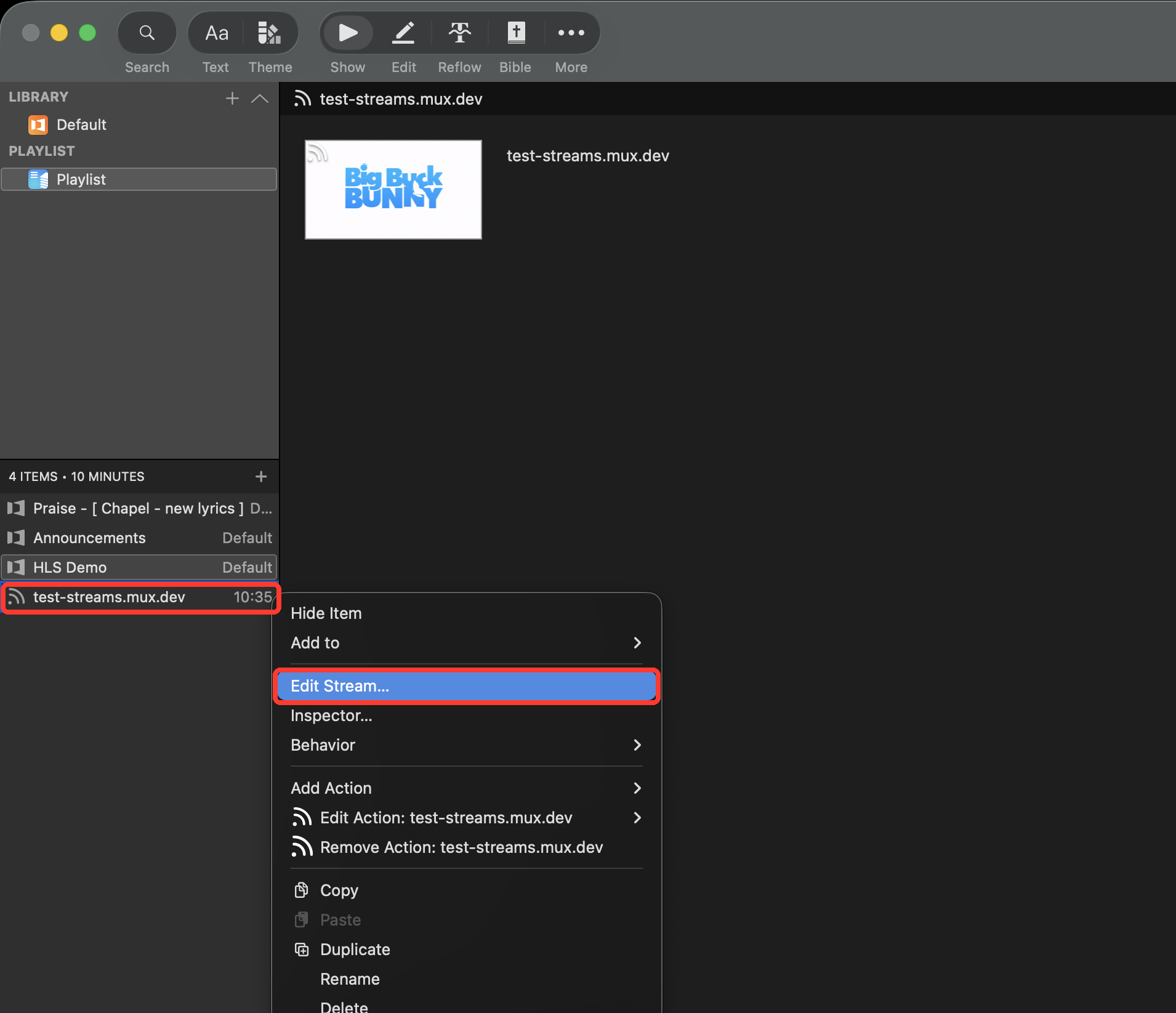Expand the Behavior submenu
1176x1013 pixels.
click(466, 745)
